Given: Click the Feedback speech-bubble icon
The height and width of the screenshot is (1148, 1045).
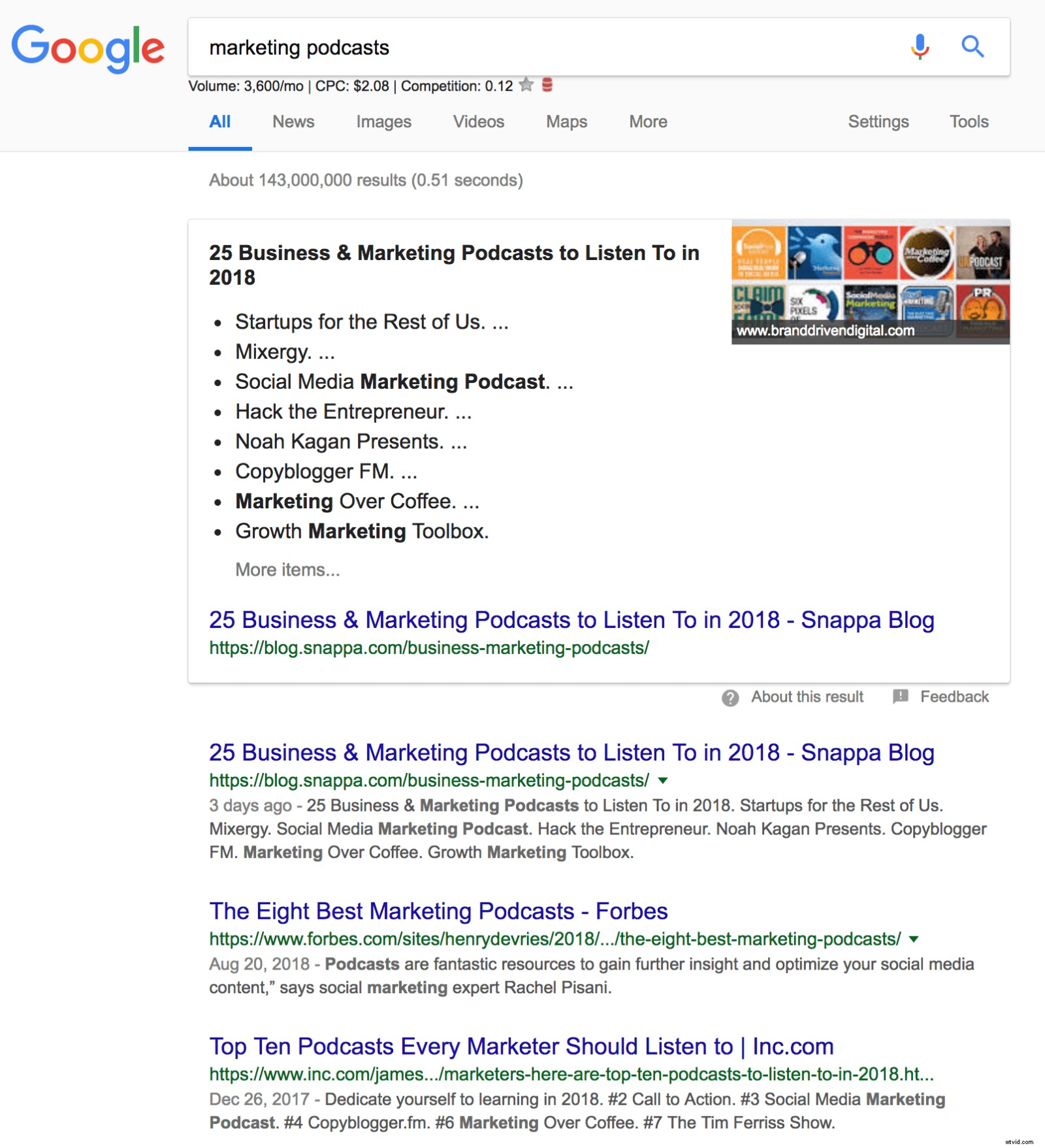Looking at the screenshot, I should (x=899, y=697).
